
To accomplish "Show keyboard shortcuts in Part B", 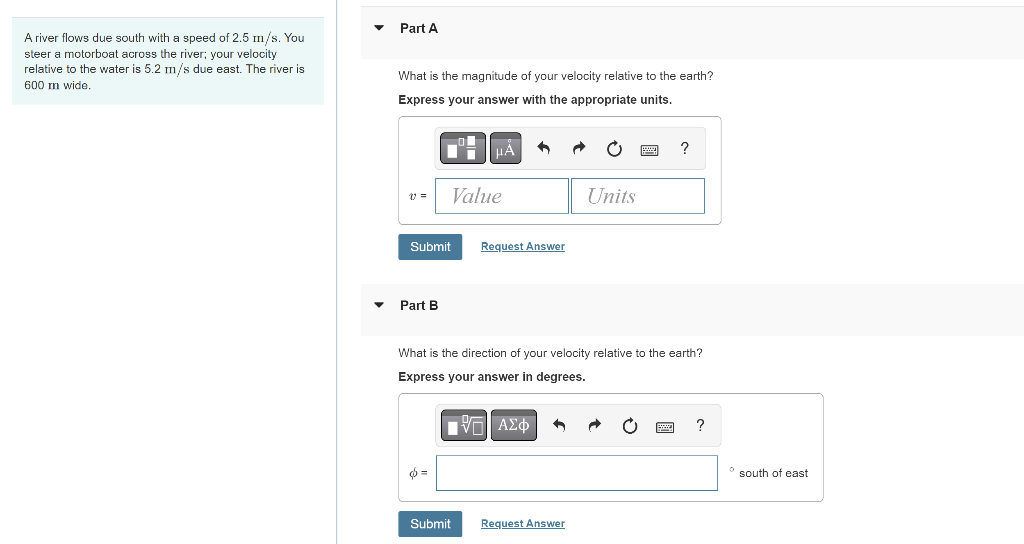I will [665, 427].
